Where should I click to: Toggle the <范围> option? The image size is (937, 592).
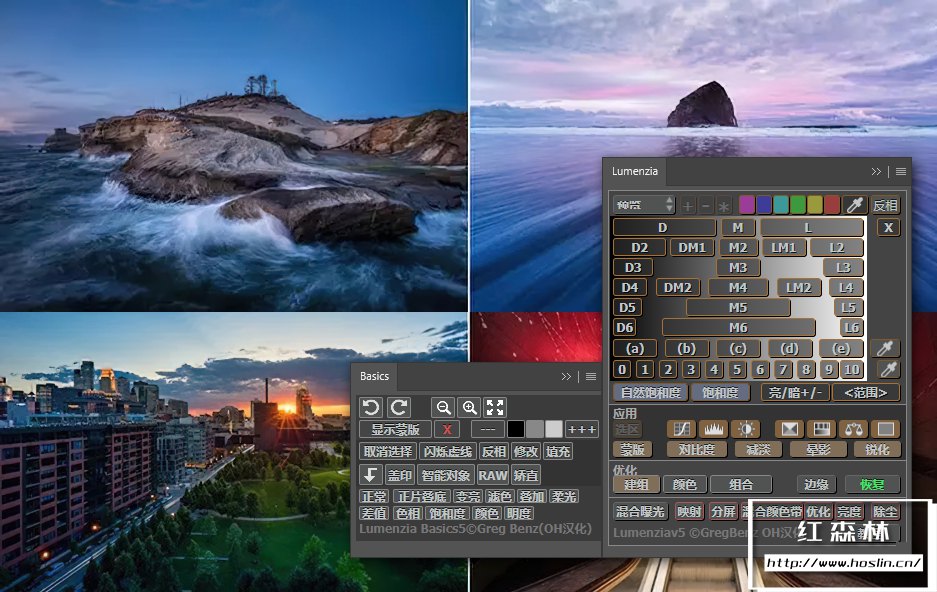[866, 392]
